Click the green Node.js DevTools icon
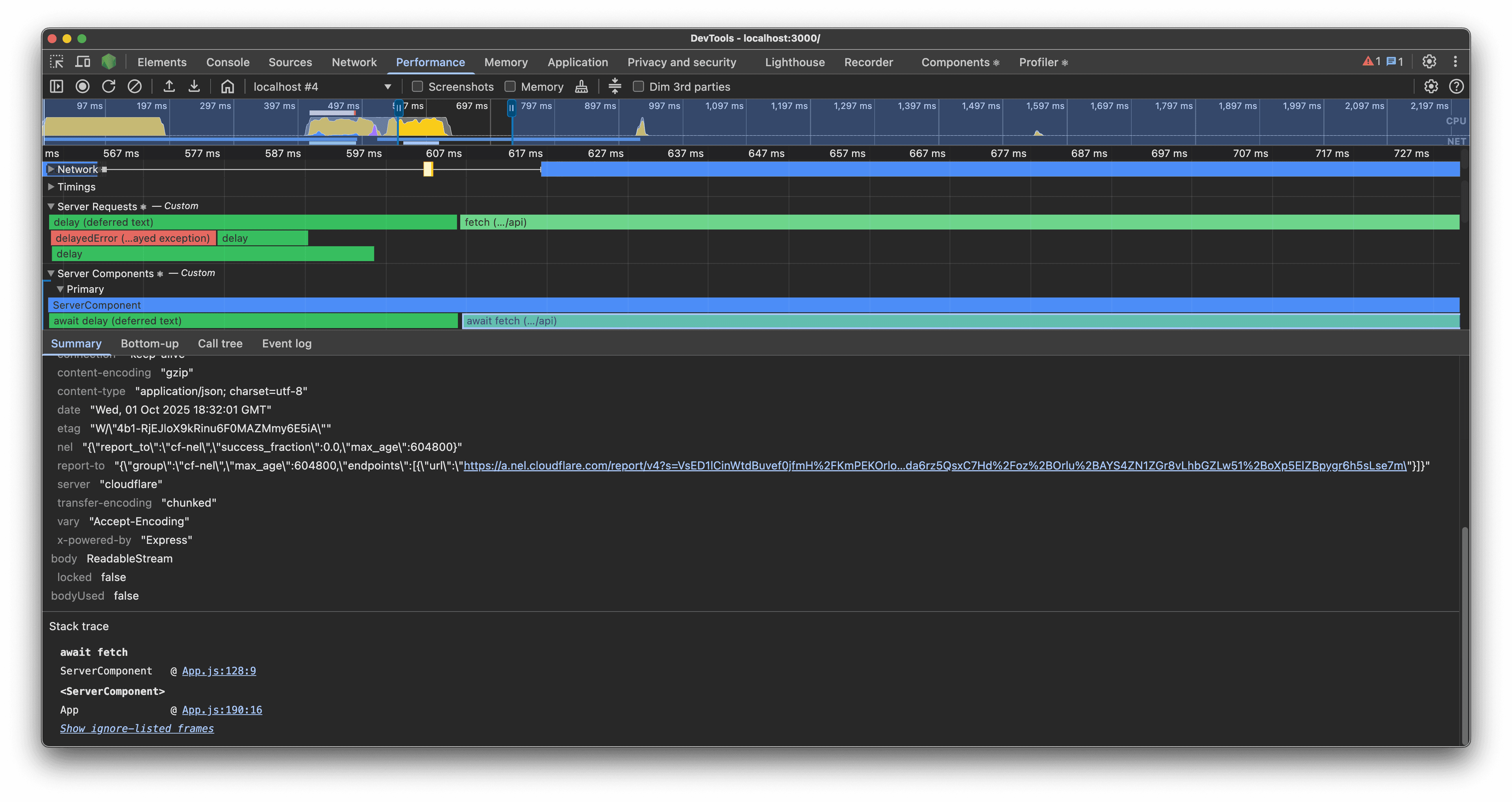Screen dimensions: 1512x802 point(109,62)
